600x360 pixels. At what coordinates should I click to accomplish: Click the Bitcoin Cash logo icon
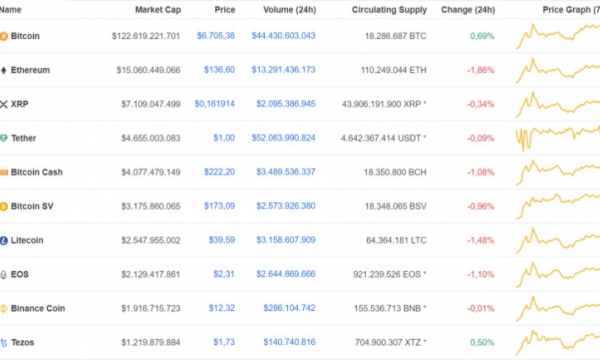[x=4, y=173]
